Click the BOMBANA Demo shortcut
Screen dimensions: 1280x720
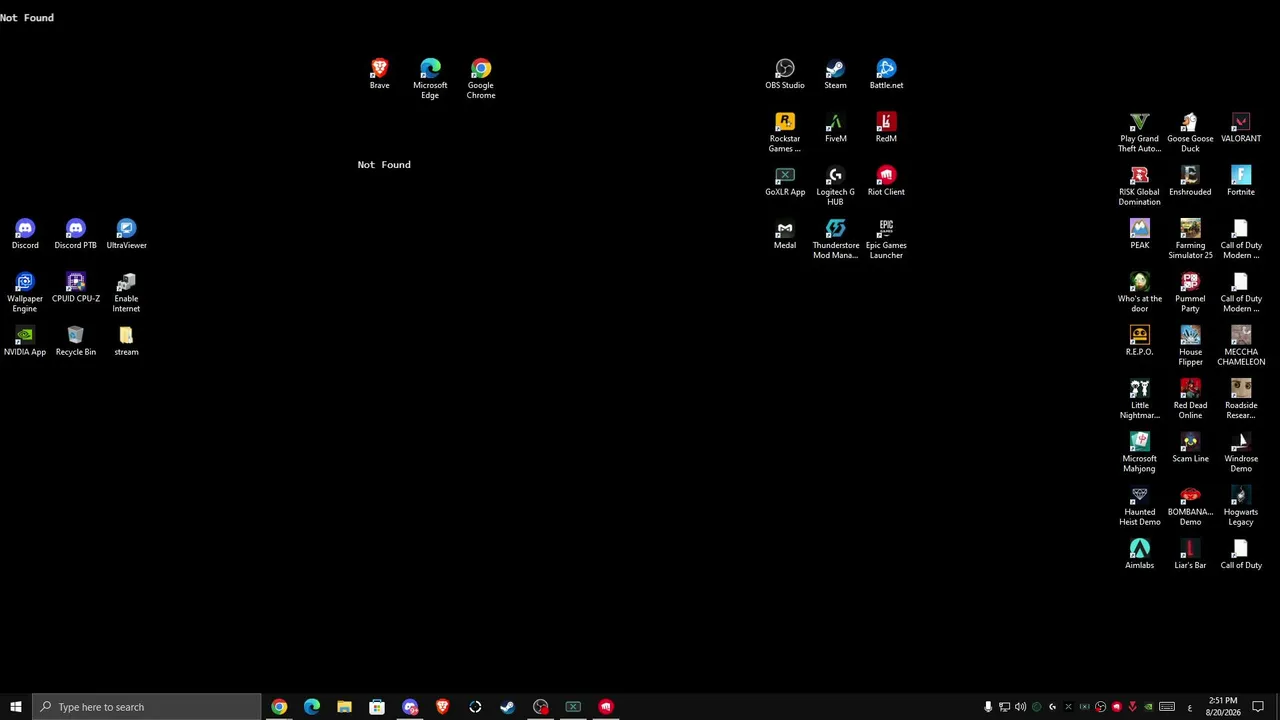click(1190, 506)
